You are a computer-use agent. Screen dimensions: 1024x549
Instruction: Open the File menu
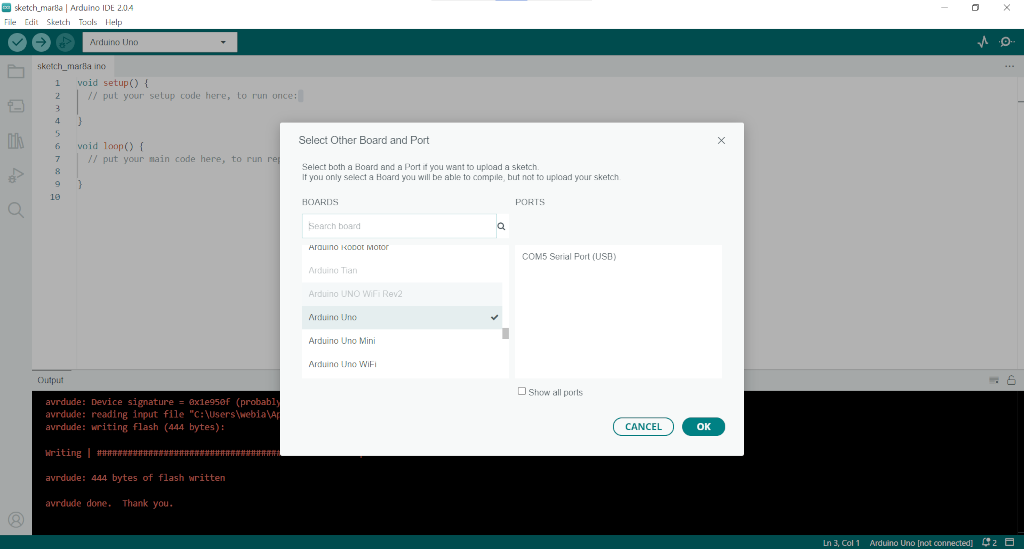point(10,22)
